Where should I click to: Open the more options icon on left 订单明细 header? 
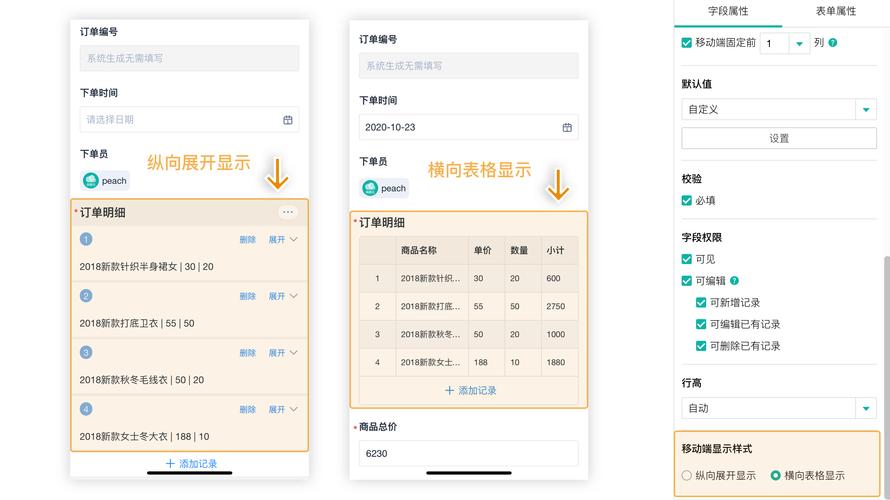pos(288,212)
